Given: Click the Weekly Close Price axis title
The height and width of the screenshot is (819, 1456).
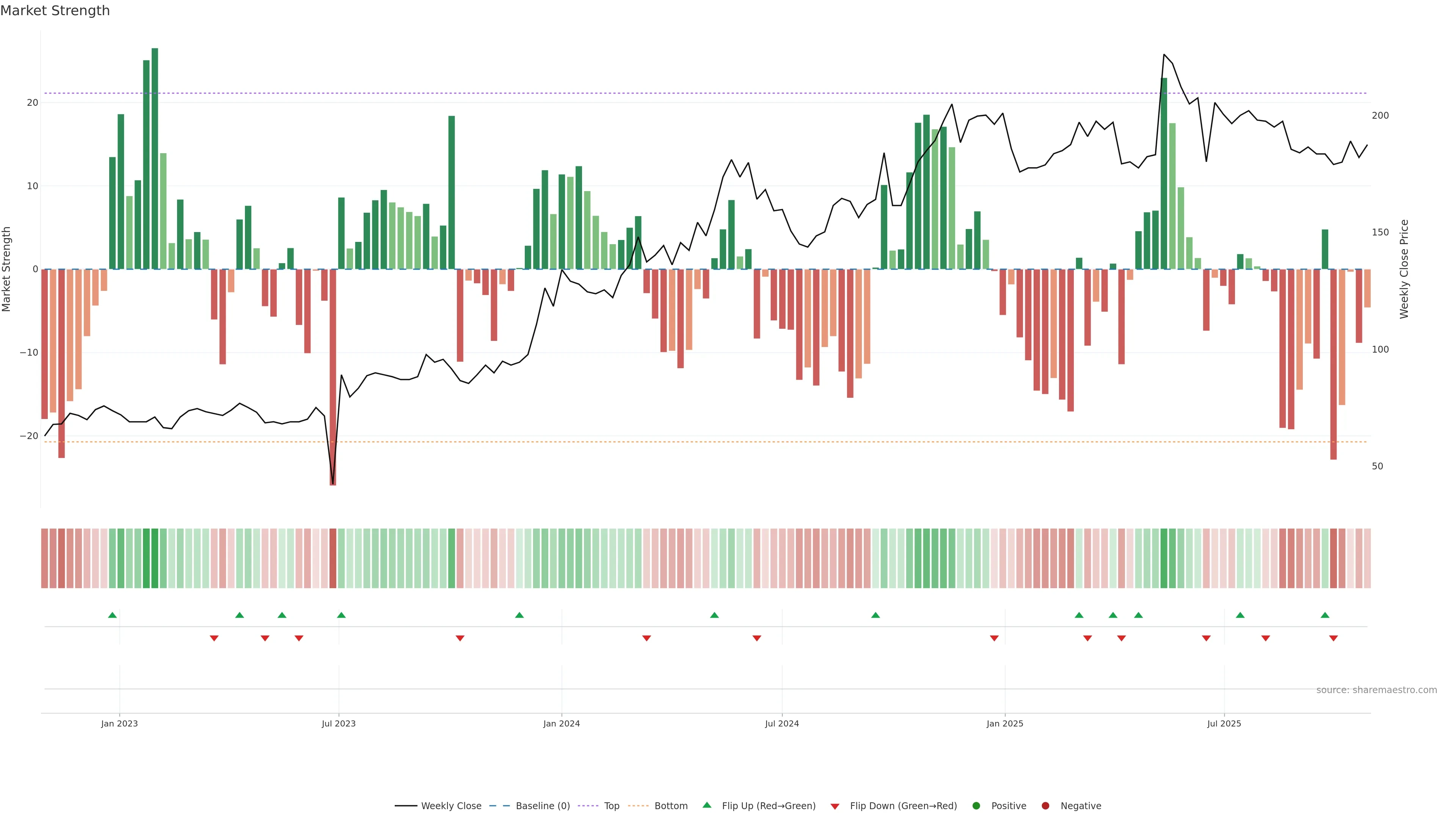Looking at the screenshot, I should pyautogui.click(x=1404, y=269).
